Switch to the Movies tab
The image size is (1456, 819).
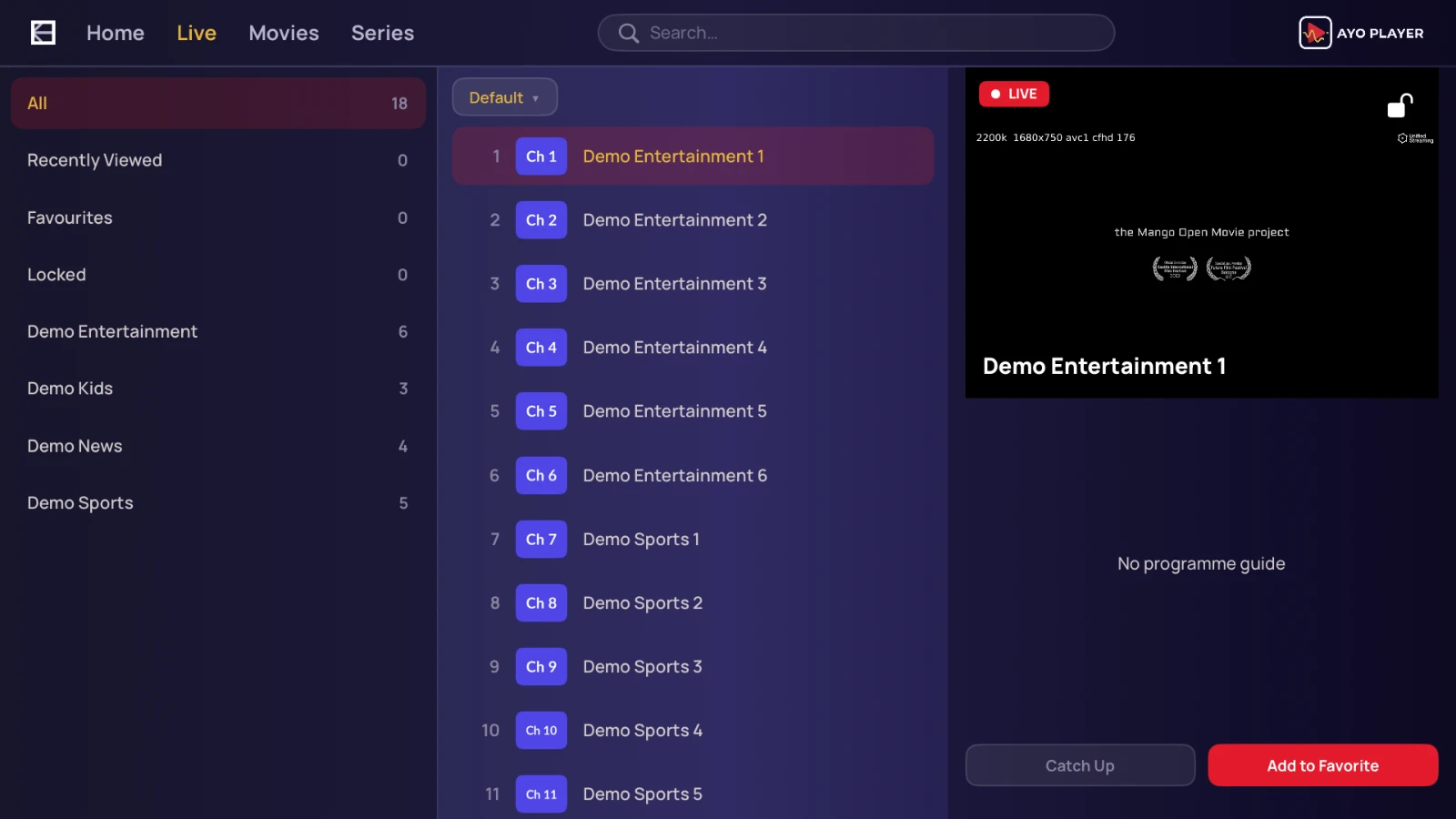284,33
